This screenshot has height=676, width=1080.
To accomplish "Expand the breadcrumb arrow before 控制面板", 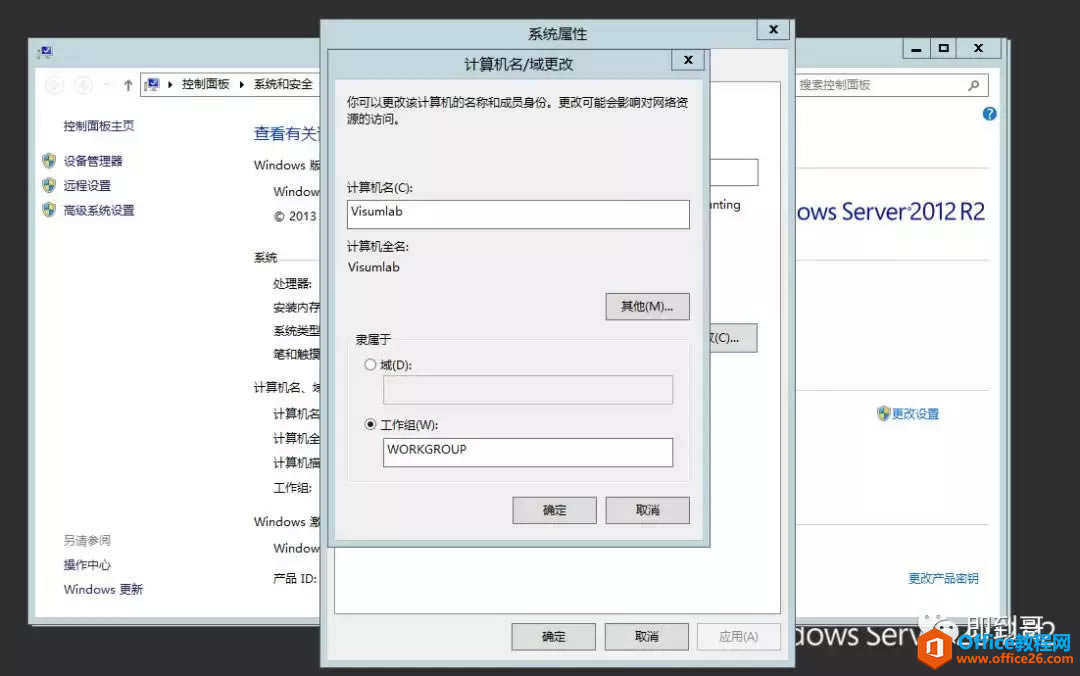I will pos(170,84).
